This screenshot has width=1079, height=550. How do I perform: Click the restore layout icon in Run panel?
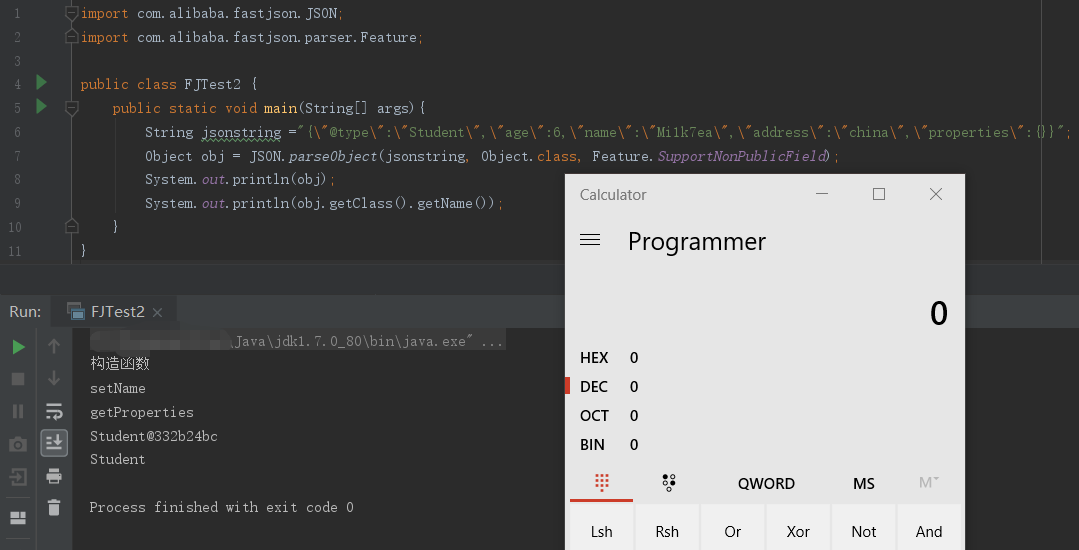point(18,517)
